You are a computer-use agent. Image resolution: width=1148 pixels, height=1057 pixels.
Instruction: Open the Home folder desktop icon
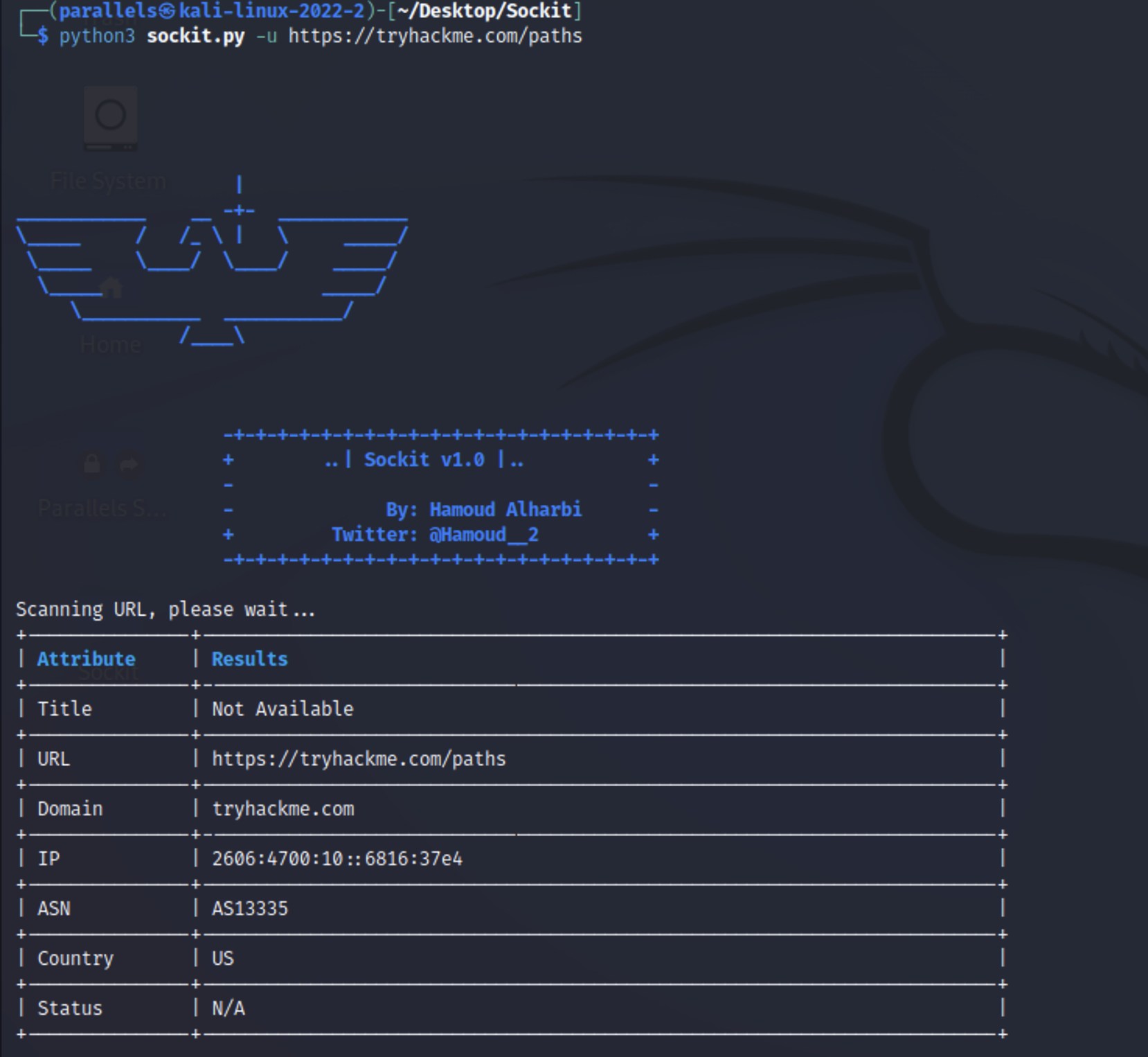[111, 287]
